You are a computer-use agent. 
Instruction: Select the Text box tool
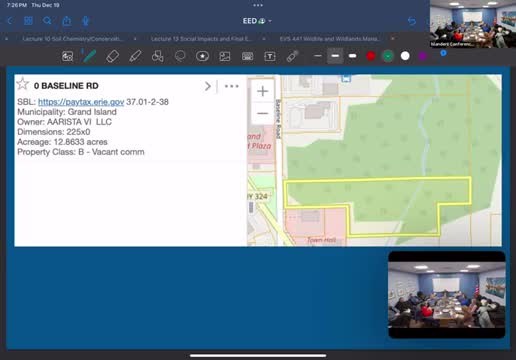click(x=270, y=56)
